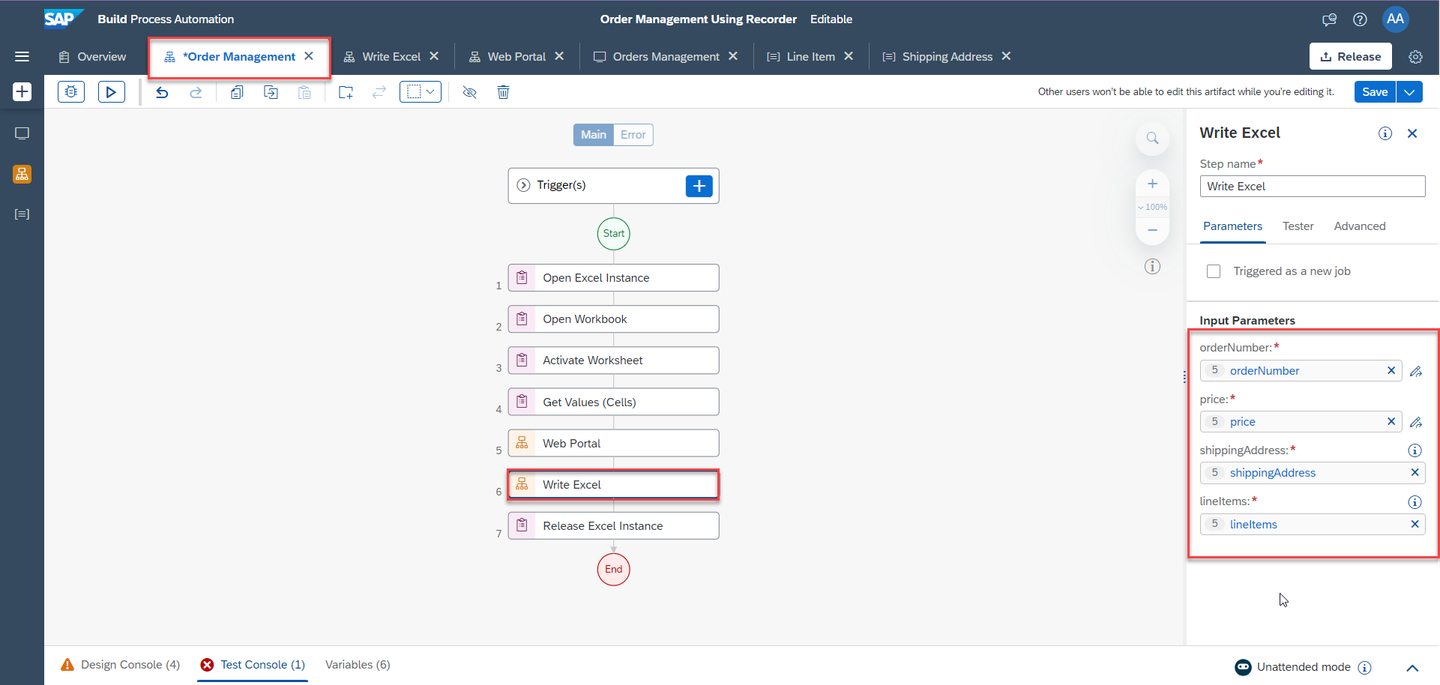Open the help question mark icon
Image resolution: width=1440 pixels, height=685 pixels.
tap(1360, 19)
